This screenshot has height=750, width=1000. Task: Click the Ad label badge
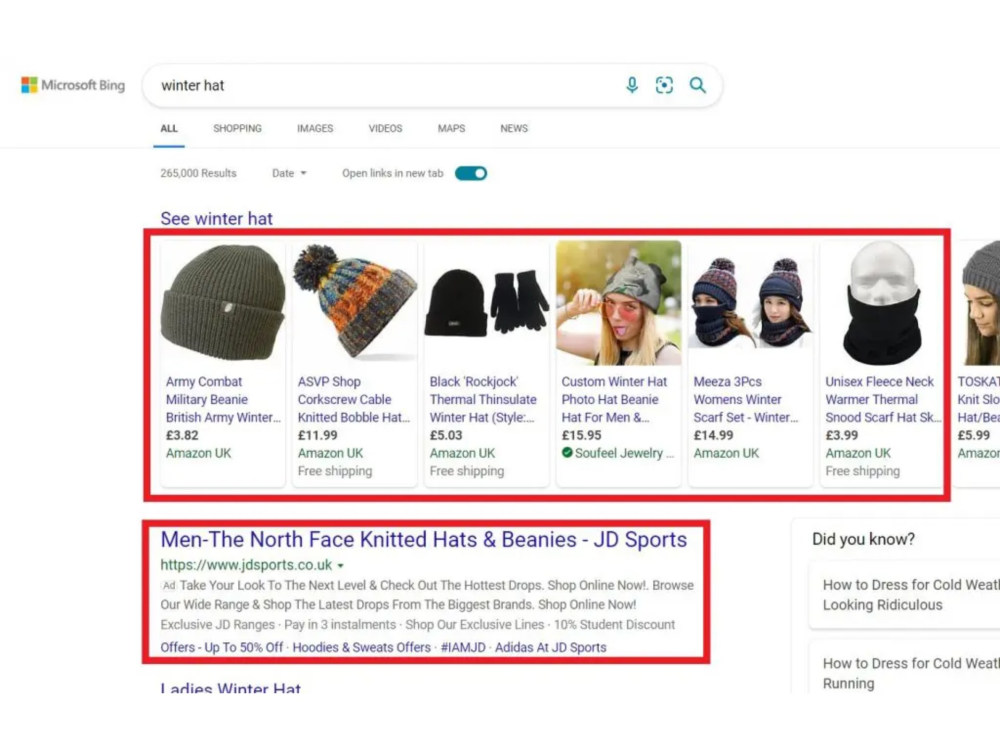tap(168, 585)
